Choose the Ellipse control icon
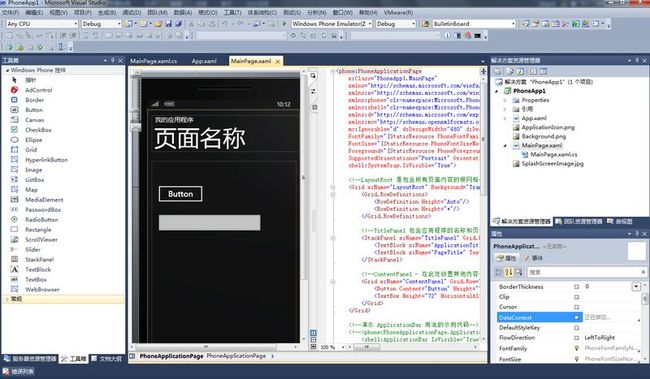 15,140
